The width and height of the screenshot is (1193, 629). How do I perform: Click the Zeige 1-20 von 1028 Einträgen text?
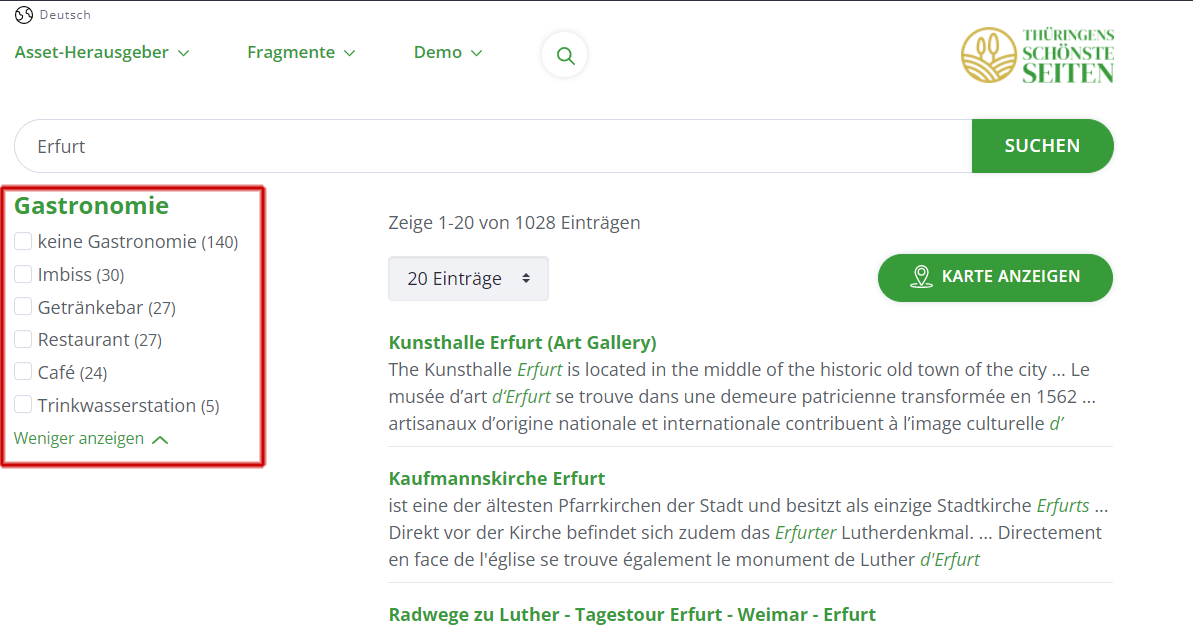pyautogui.click(x=514, y=223)
